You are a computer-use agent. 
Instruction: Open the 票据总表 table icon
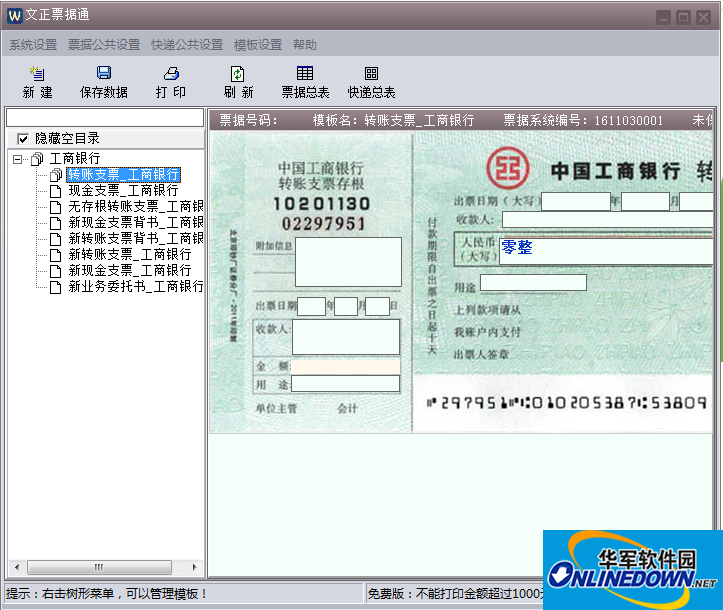pos(305,73)
